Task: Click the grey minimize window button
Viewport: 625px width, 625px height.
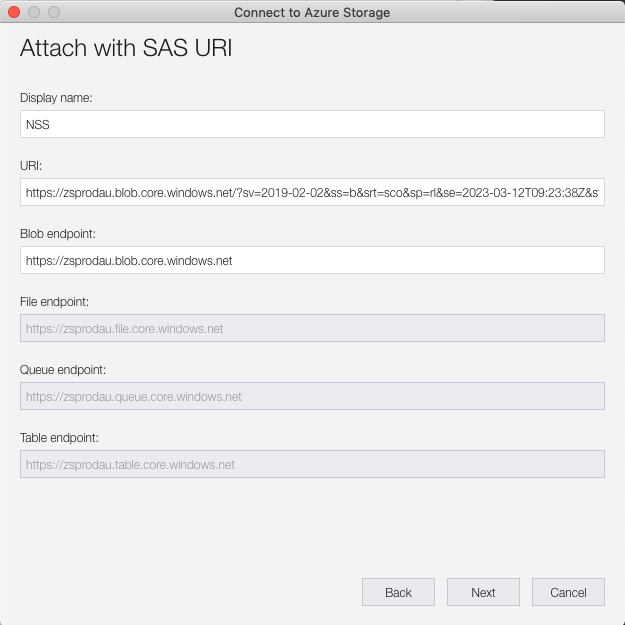Action: pyautogui.click(x=34, y=12)
